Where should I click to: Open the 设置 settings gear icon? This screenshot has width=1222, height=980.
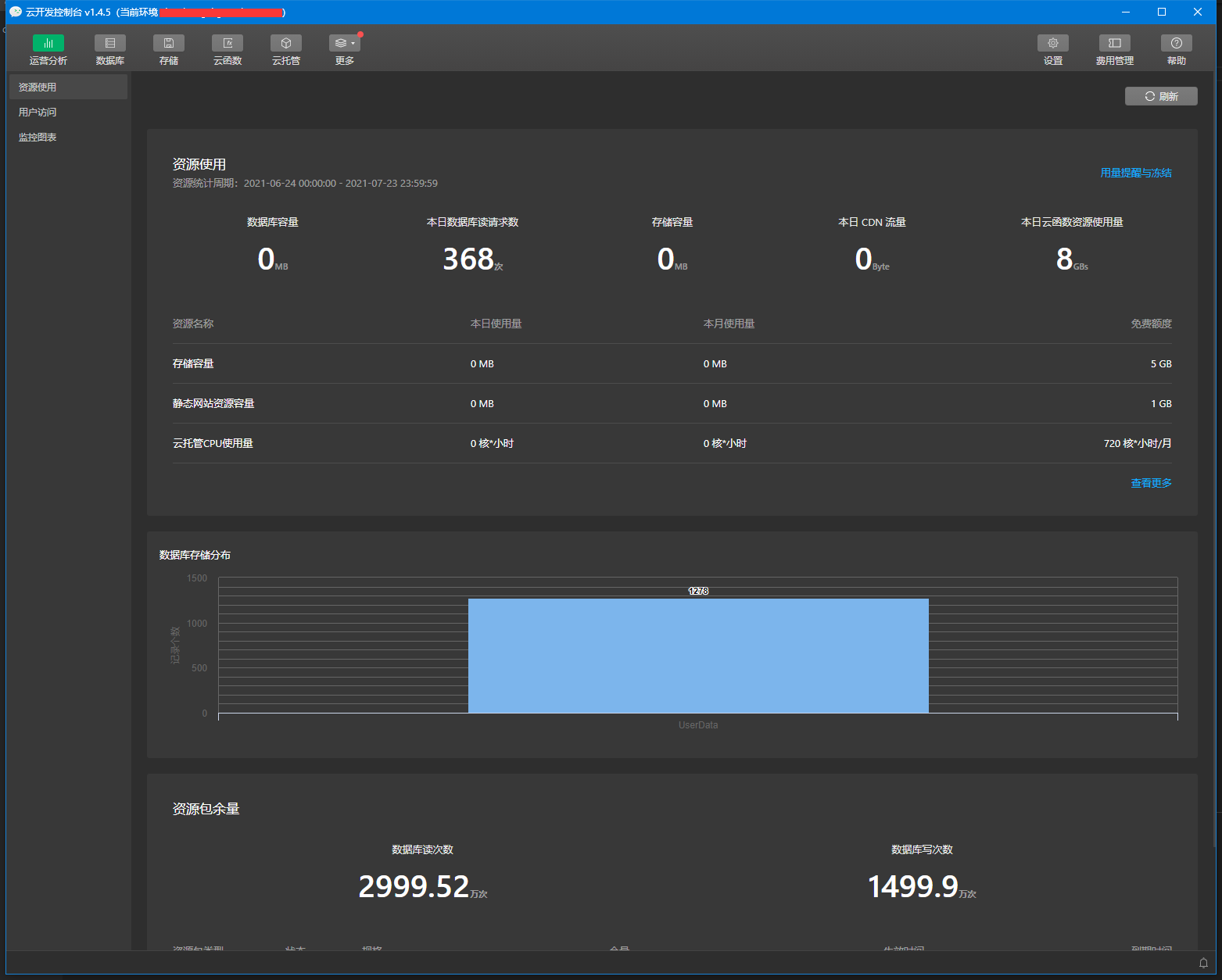click(1053, 49)
